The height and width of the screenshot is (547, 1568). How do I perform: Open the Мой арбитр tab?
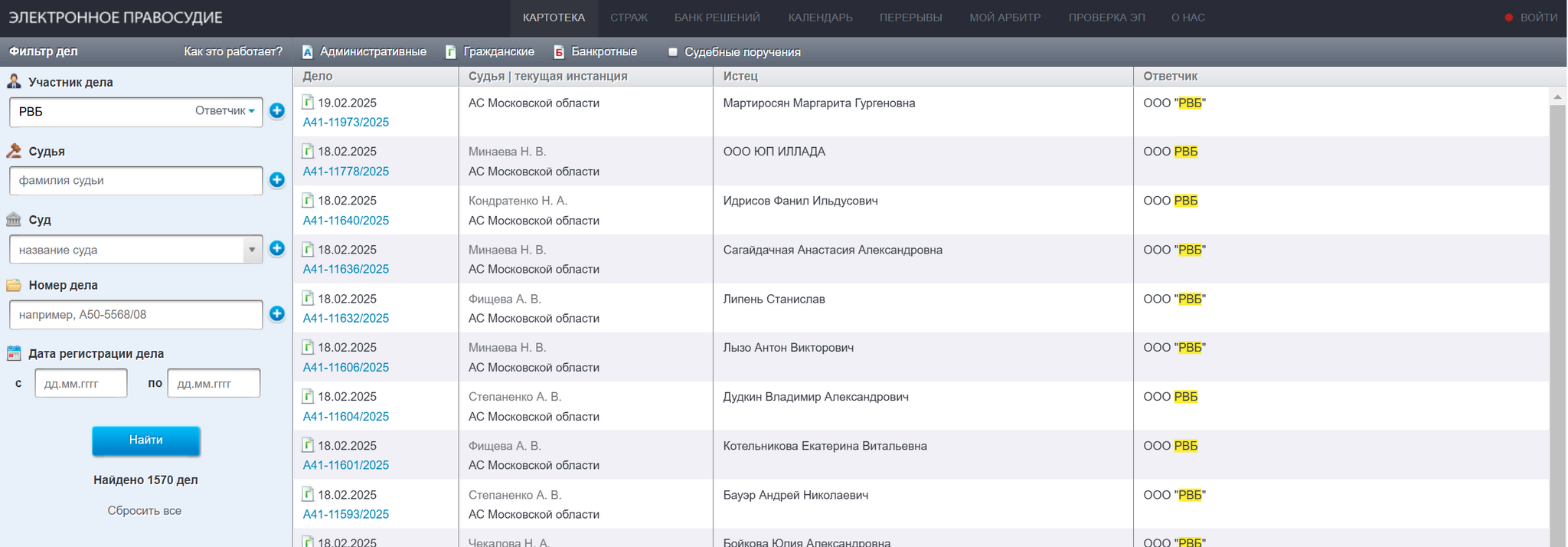coord(1005,18)
